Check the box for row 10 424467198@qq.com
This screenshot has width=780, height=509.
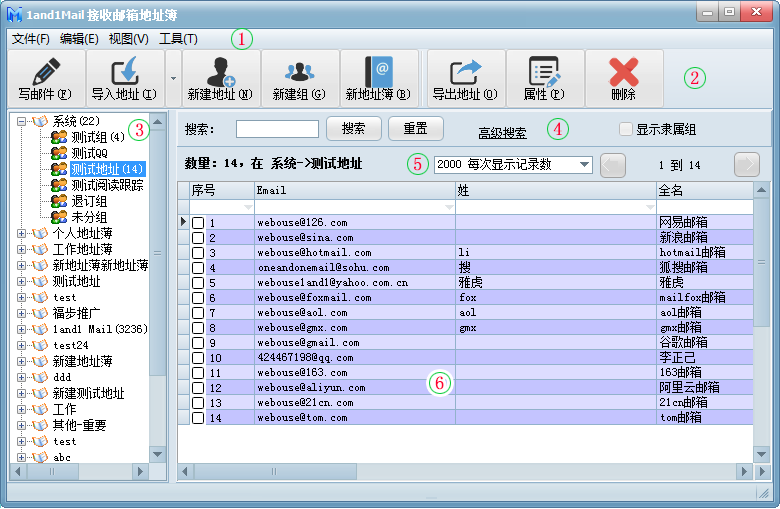198,358
